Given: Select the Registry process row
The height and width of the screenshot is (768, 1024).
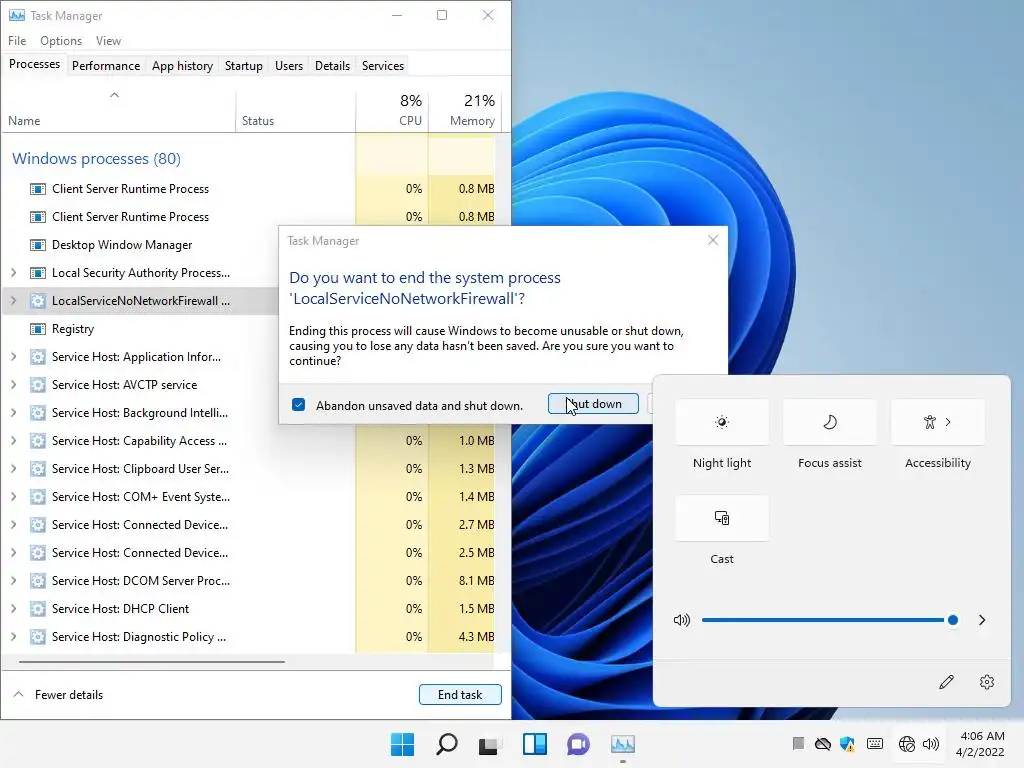Looking at the screenshot, I should click(140, 329).
